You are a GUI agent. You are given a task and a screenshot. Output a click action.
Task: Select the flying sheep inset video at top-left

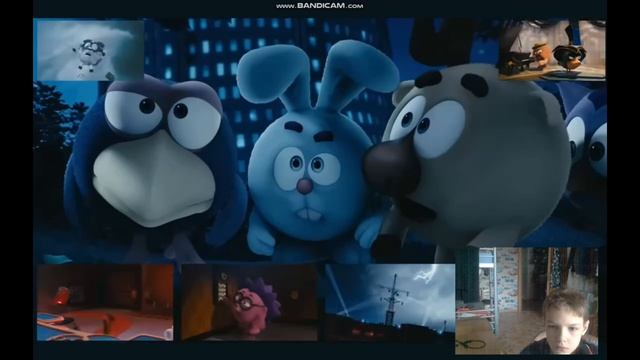coord(90,50)
